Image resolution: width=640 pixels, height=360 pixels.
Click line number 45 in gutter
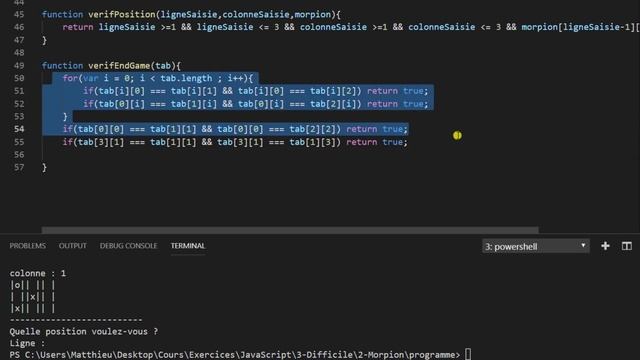(x=19, y=14)
